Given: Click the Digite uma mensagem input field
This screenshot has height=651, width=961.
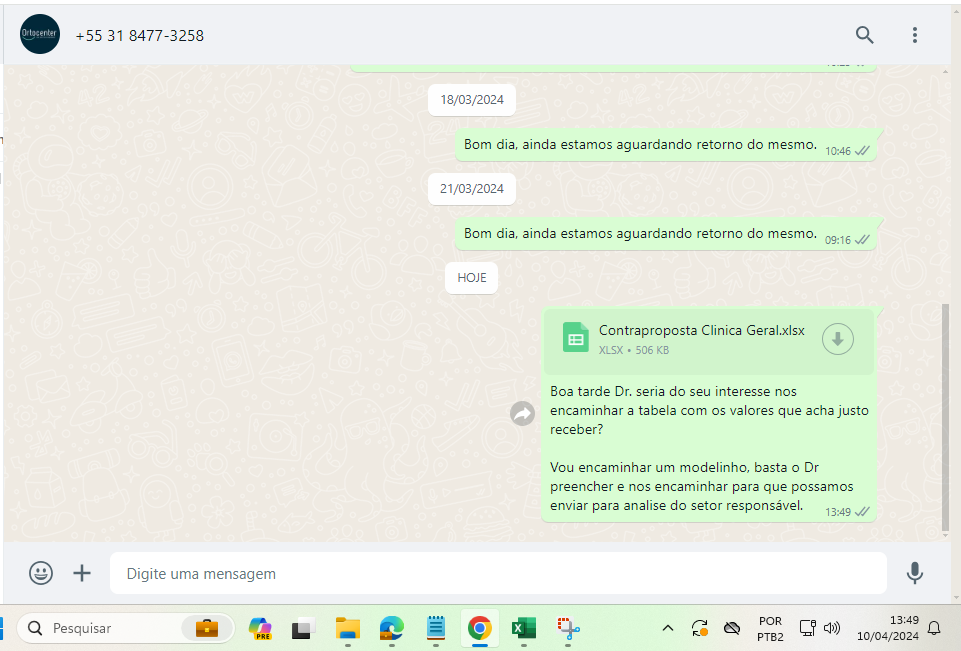Looking at the screenshot, I should point(498,573).
